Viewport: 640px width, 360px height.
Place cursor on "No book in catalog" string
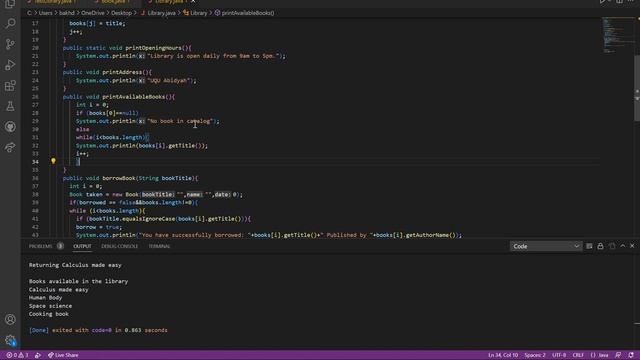(180, 121)
